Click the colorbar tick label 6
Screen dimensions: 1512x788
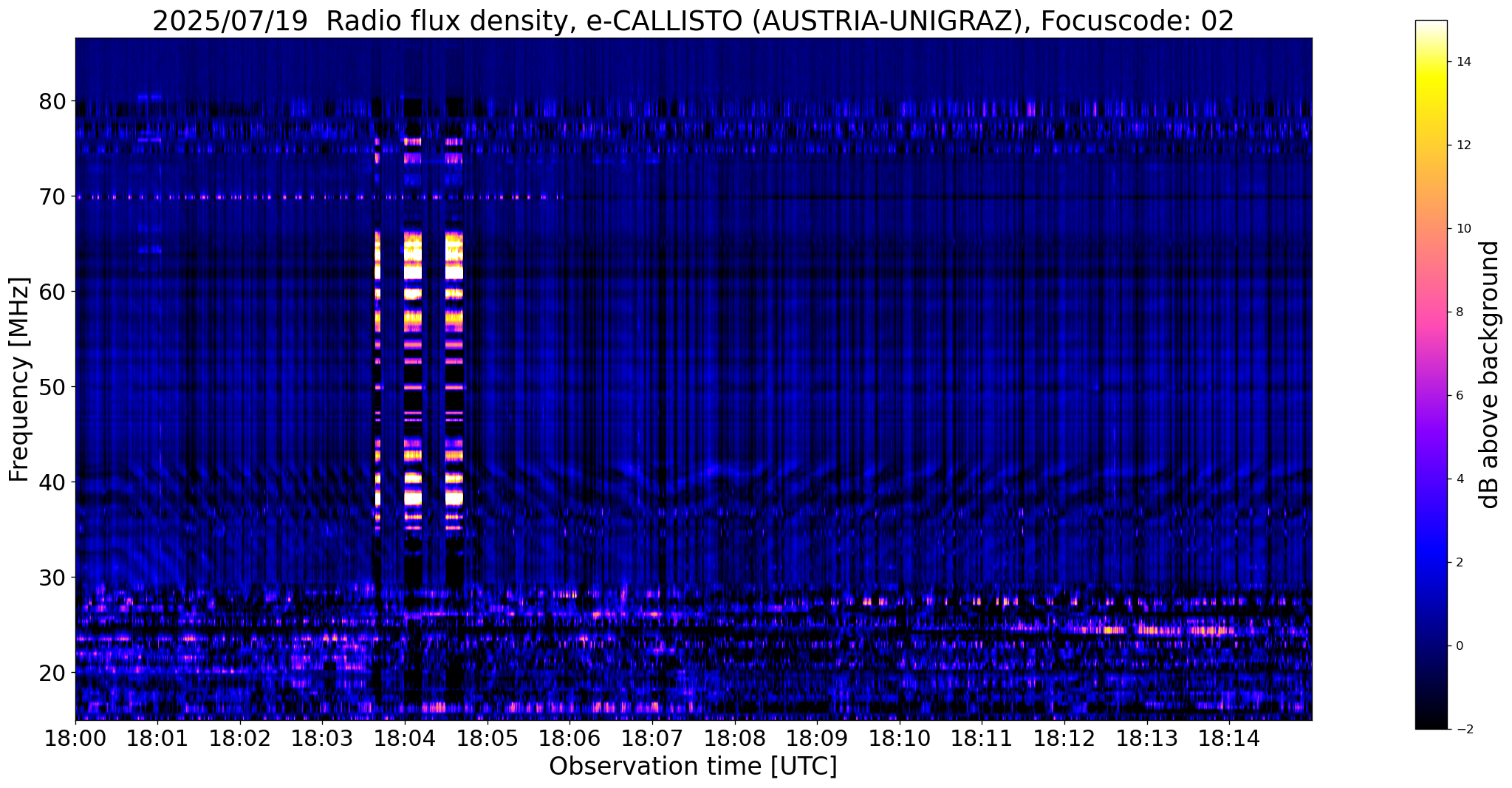tap(1459, 396)
